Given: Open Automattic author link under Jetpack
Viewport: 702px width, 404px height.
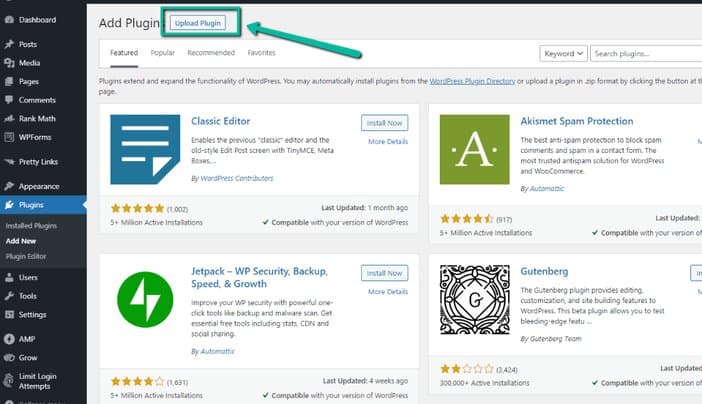Looking at the screenshot, I should [x=217, y=351].
